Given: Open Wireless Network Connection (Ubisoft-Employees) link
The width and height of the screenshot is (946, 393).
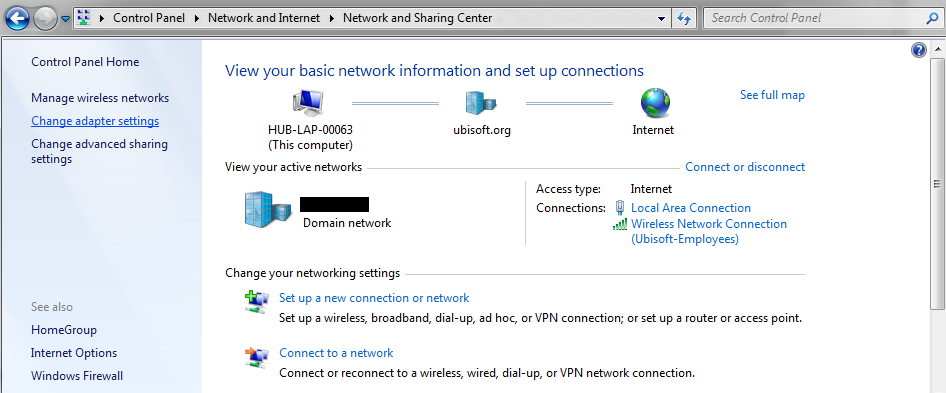Looking at the screenshot, I should (709, 231).
